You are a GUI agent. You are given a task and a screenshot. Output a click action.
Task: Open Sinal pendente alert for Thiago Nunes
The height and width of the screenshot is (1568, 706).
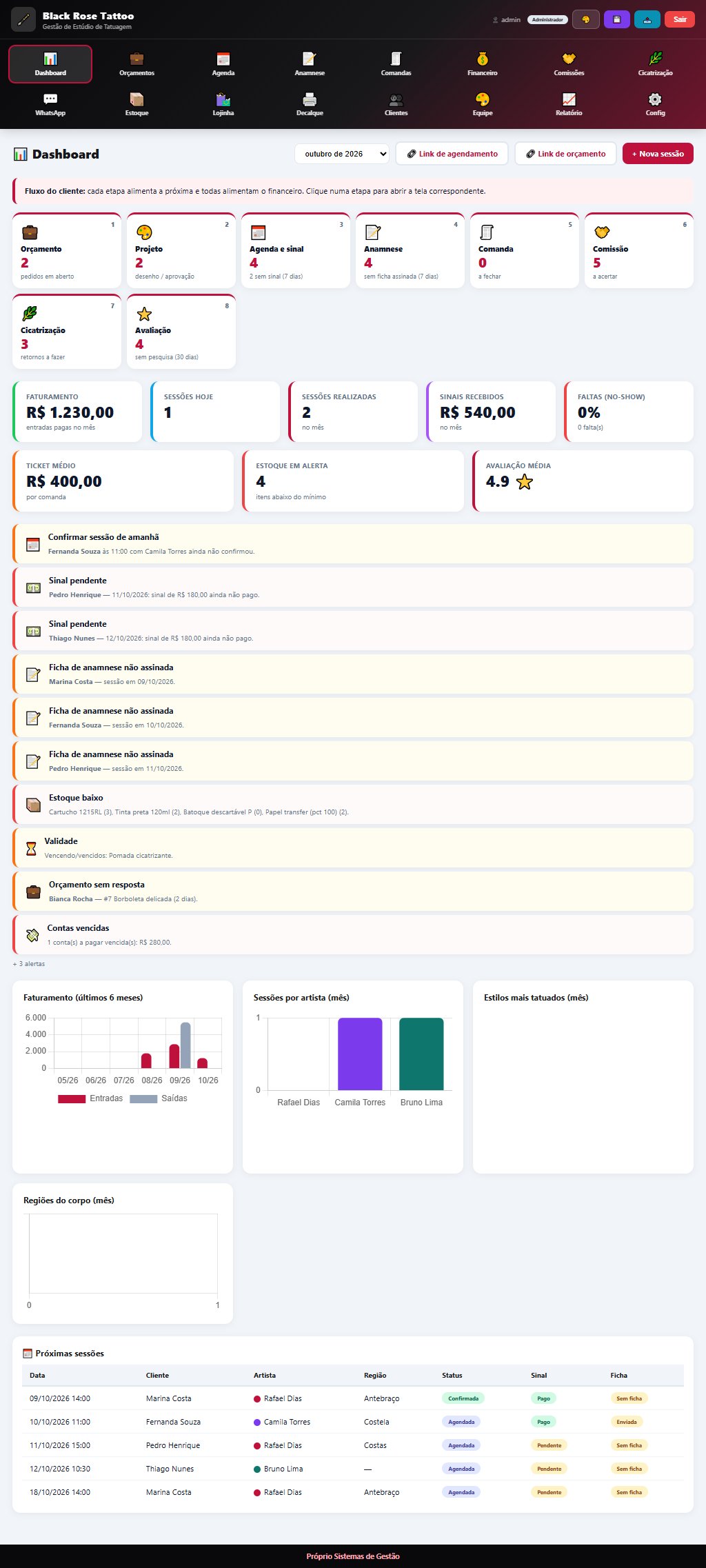[353, 630]
